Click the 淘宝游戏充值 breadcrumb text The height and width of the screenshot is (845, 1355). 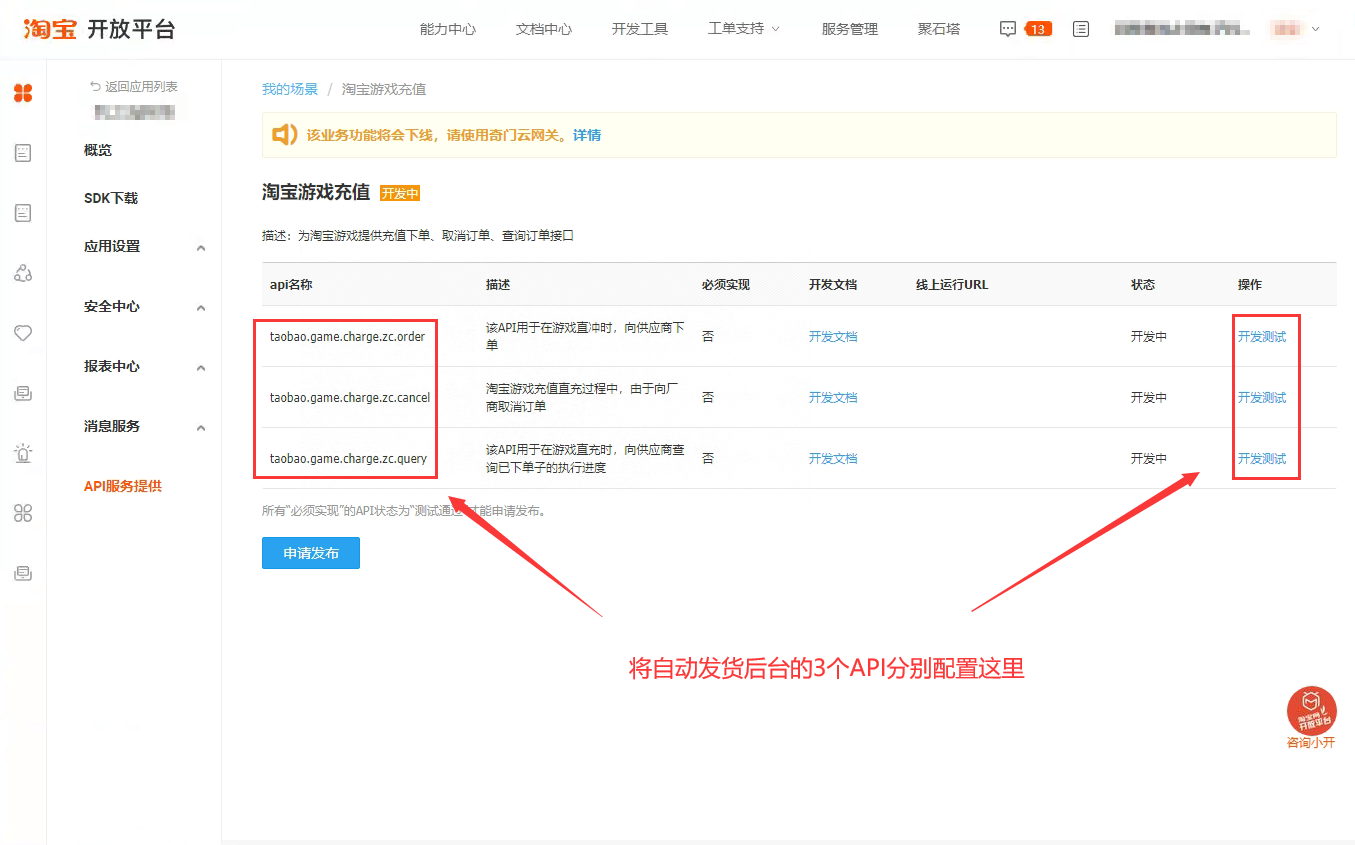pos(384,89)
